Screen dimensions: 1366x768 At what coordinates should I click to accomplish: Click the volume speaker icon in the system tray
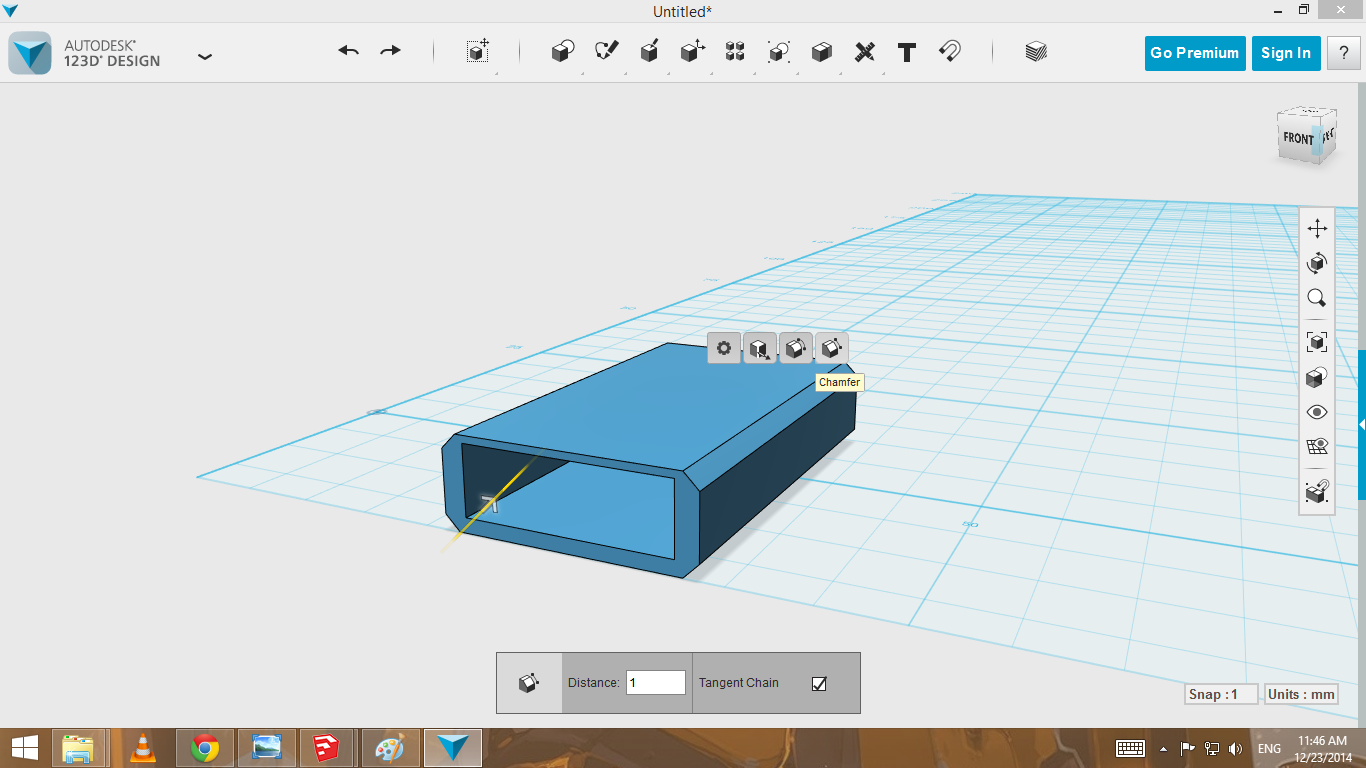(x=1236, y=749)
